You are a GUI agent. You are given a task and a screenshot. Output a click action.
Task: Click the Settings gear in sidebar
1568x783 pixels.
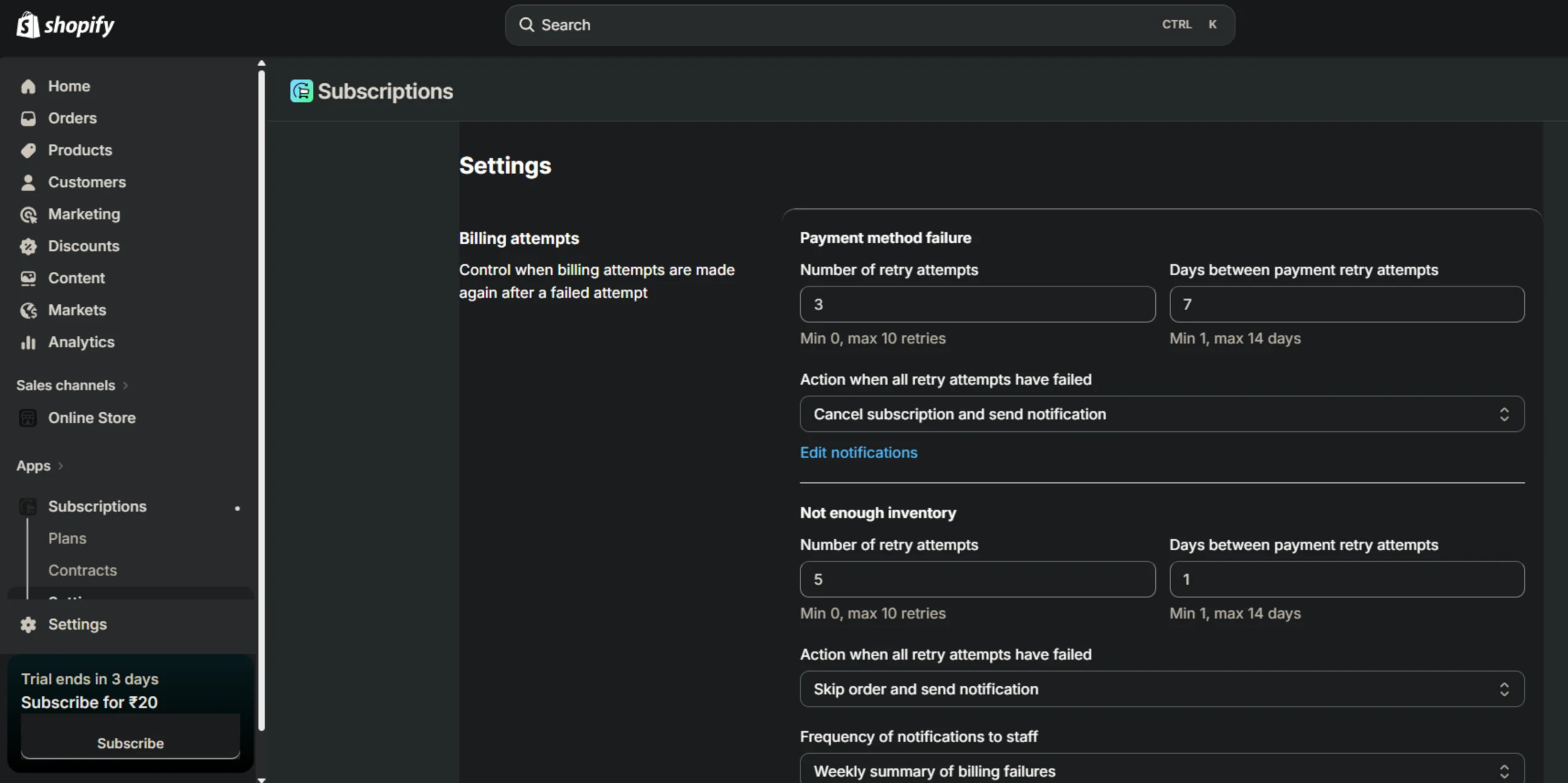[28, 624]
